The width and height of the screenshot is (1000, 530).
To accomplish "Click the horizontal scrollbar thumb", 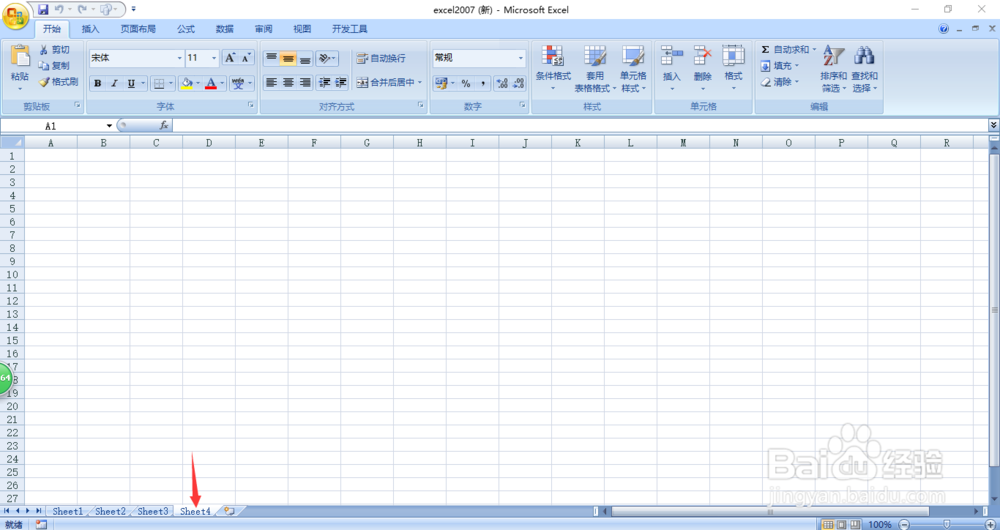I will click(770, 512).
